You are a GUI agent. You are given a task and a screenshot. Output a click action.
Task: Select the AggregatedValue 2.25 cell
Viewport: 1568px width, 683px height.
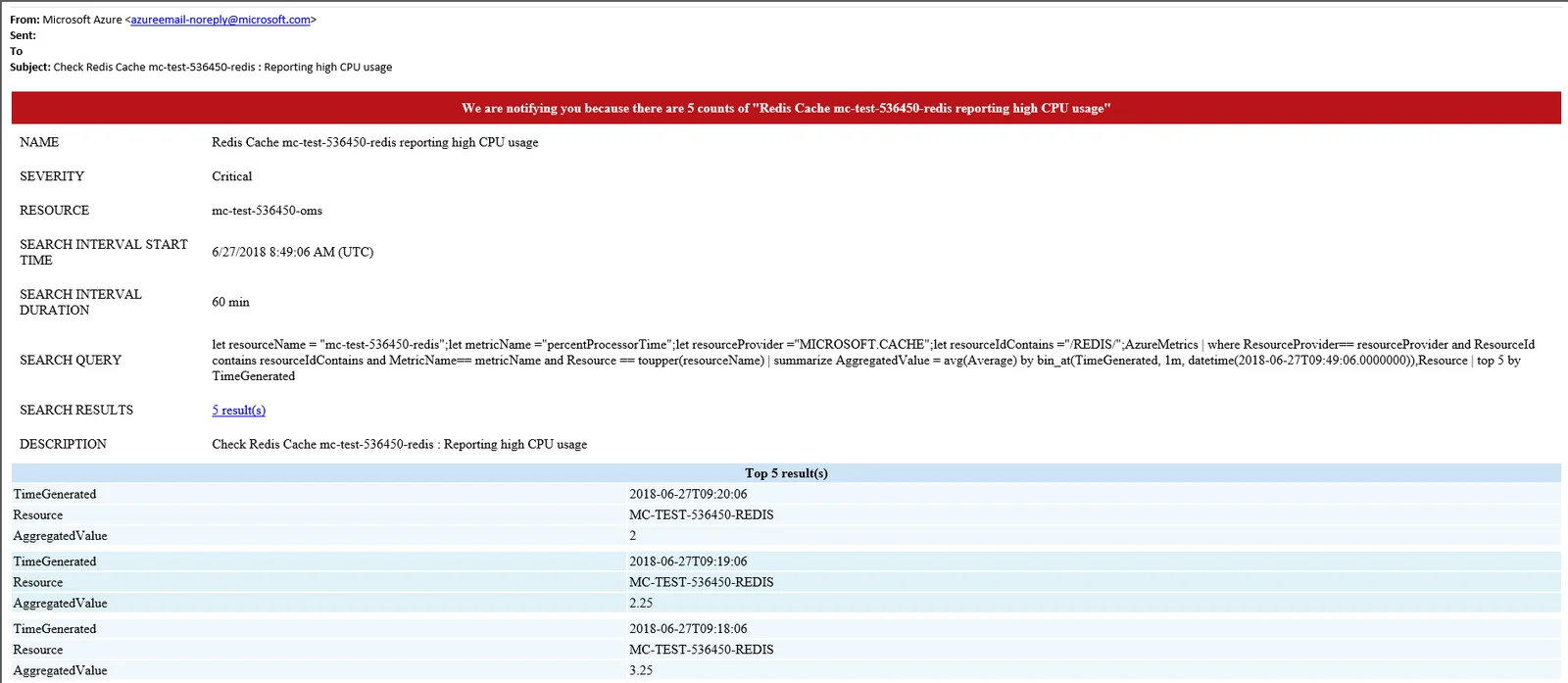coord(641,604)
